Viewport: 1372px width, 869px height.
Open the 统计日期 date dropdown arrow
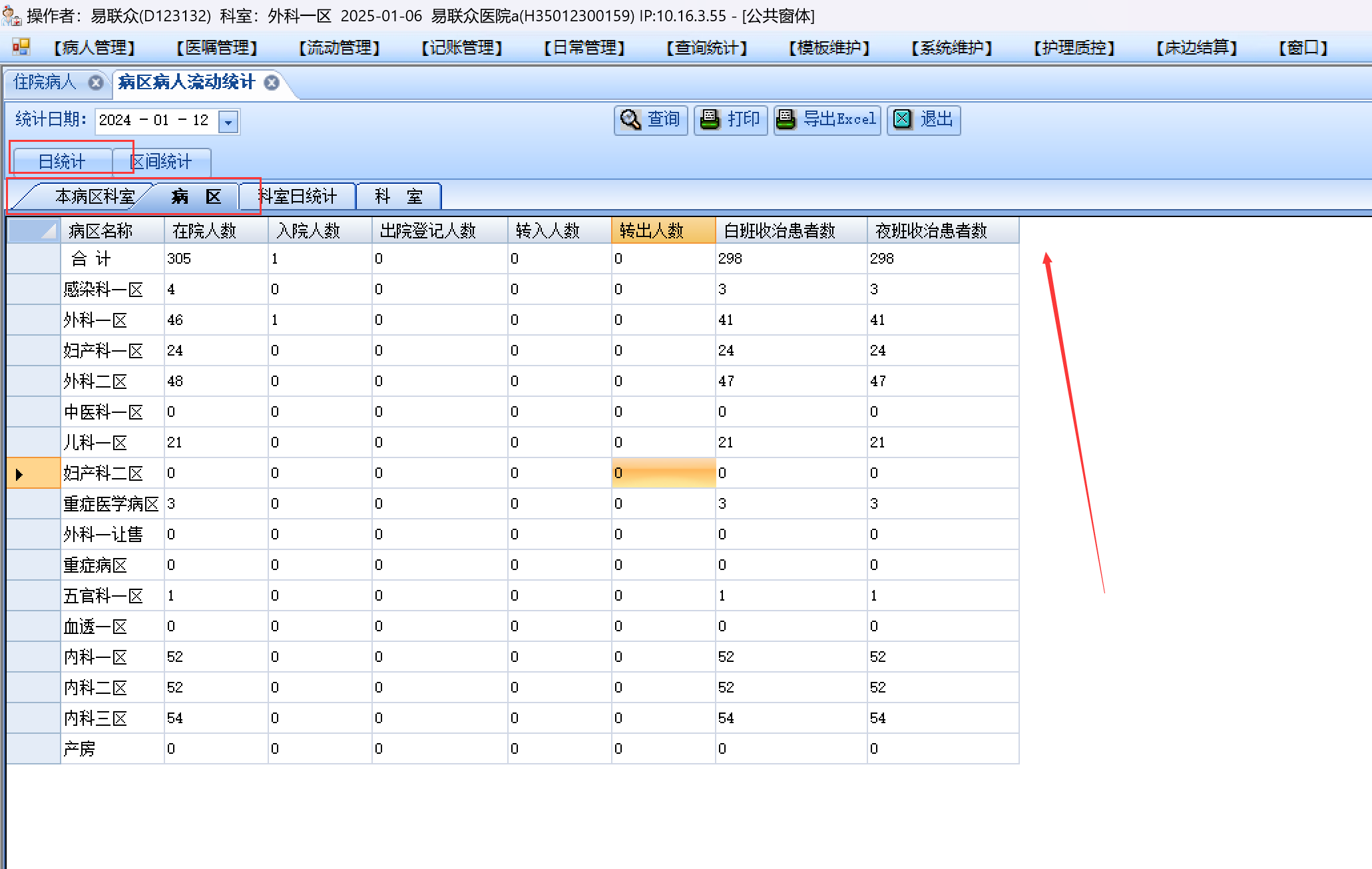coord(228,122)
